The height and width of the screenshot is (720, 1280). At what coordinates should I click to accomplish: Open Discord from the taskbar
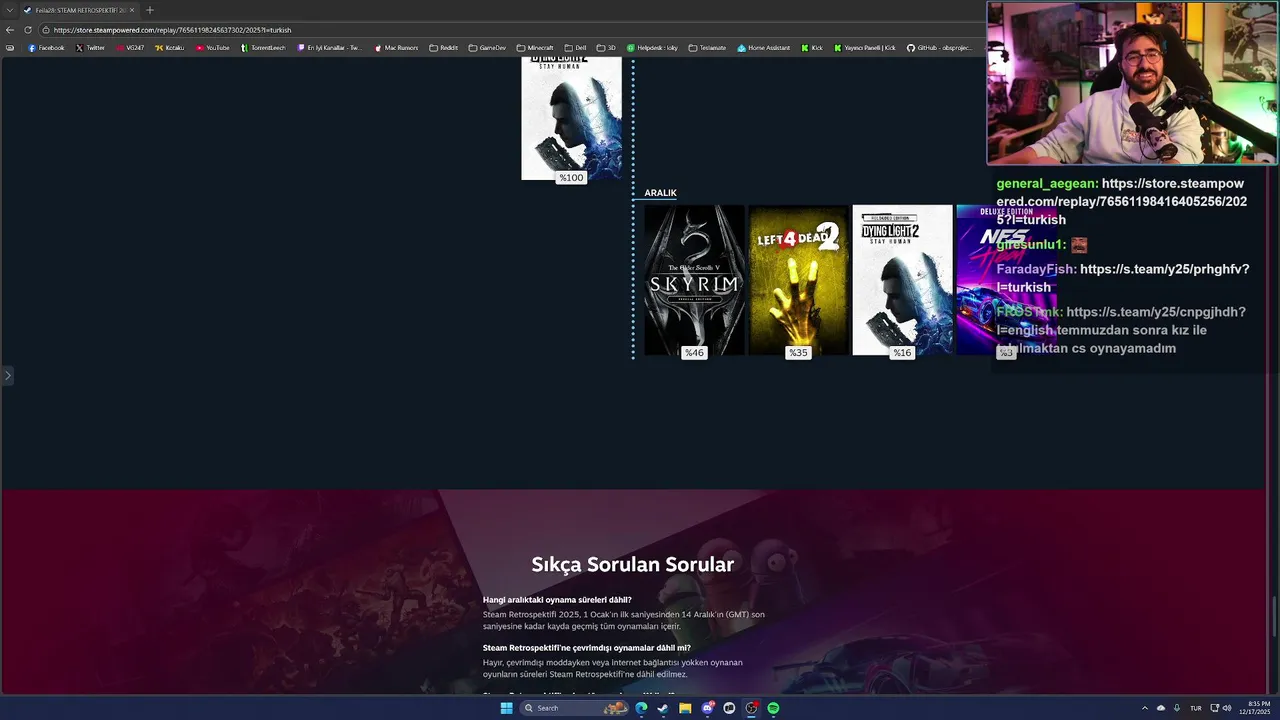point(707,708)
